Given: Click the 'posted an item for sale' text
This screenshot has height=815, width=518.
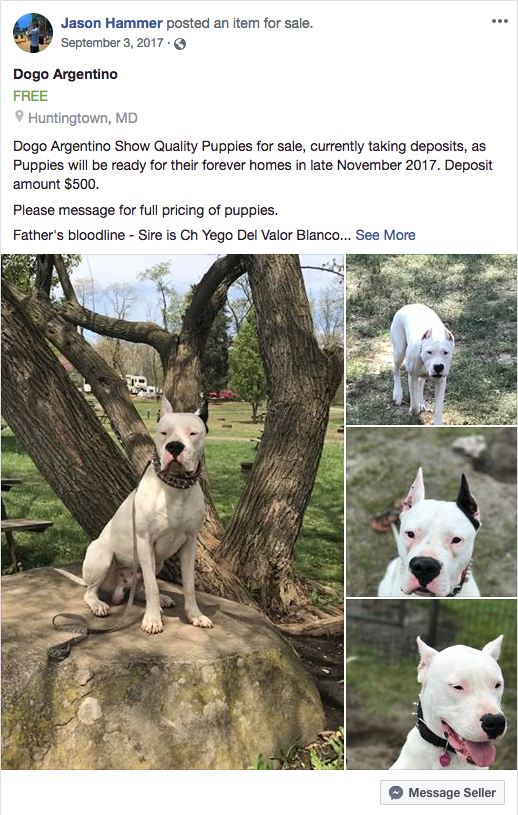Looking at the screenshot, I should pyautogui.click(x=240, y=23).
